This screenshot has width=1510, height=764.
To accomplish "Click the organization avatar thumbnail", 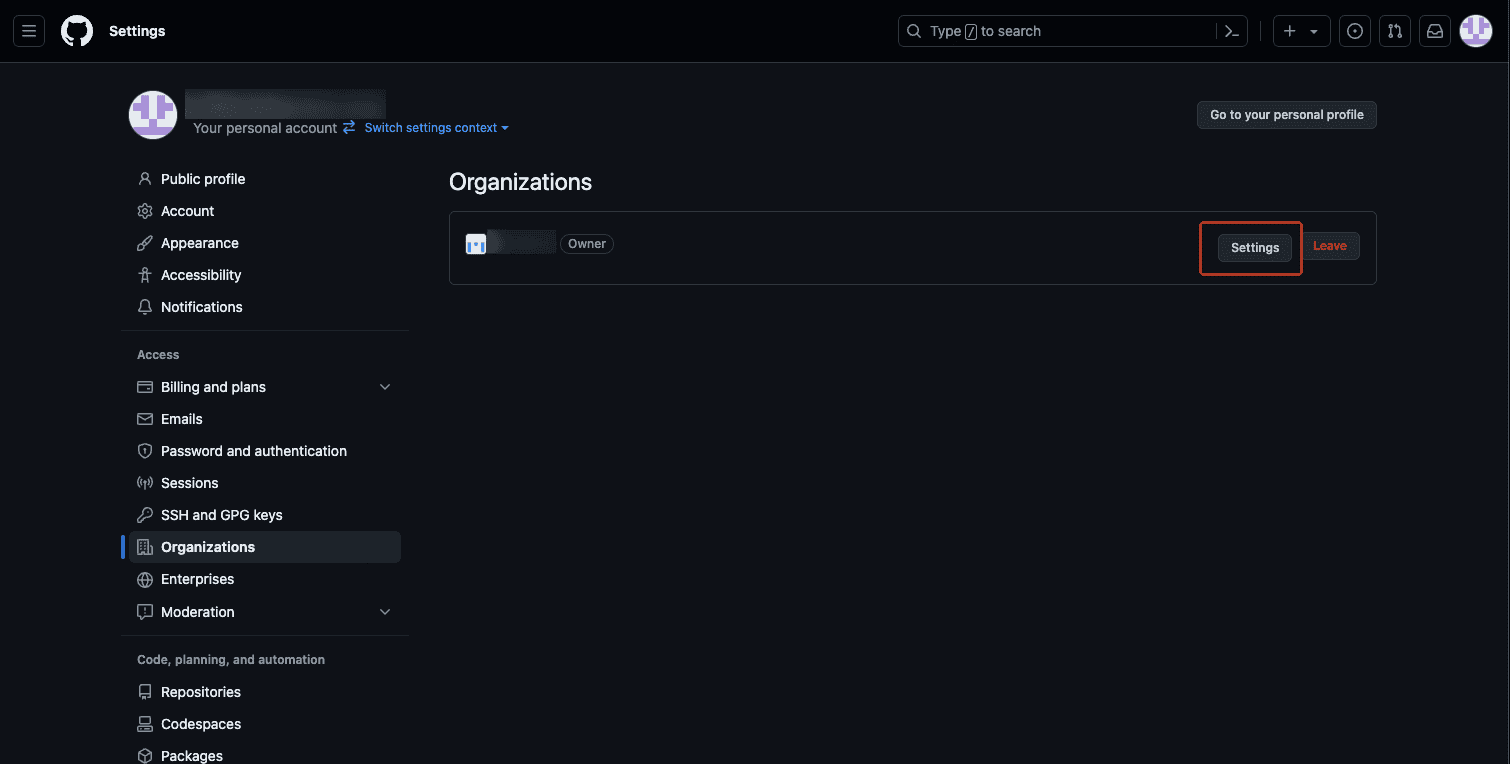I will click(476, 244).
